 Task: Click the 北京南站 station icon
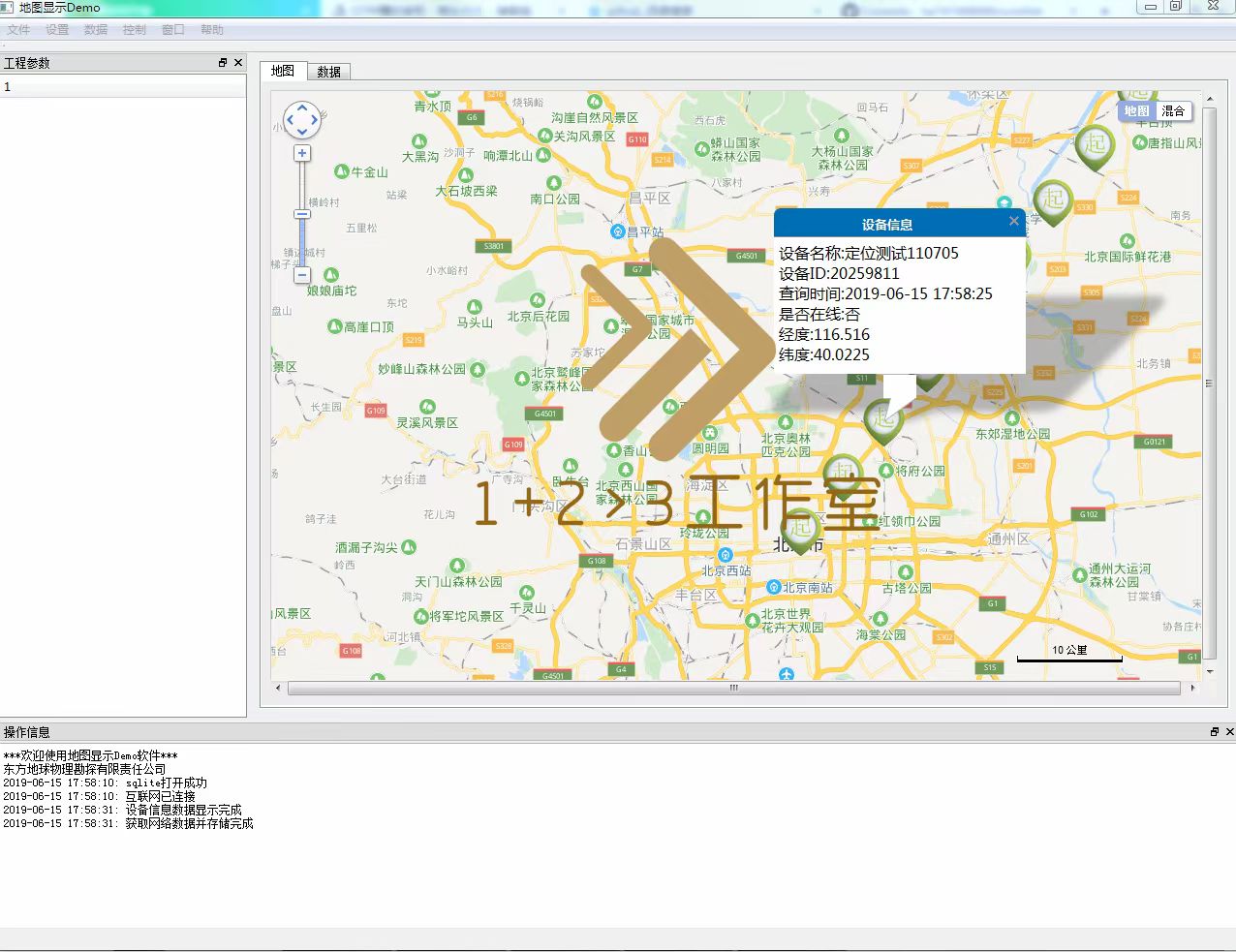(773, 587)
